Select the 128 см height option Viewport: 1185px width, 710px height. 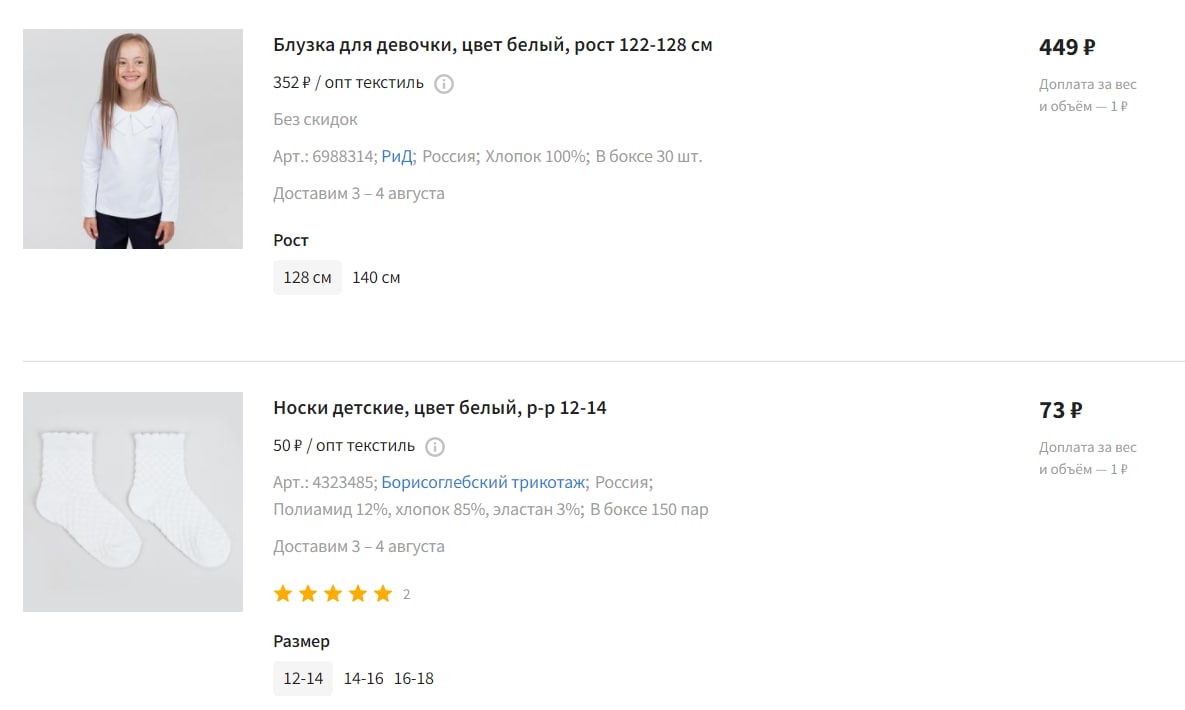pyautogui.click(x=308, y=277)
